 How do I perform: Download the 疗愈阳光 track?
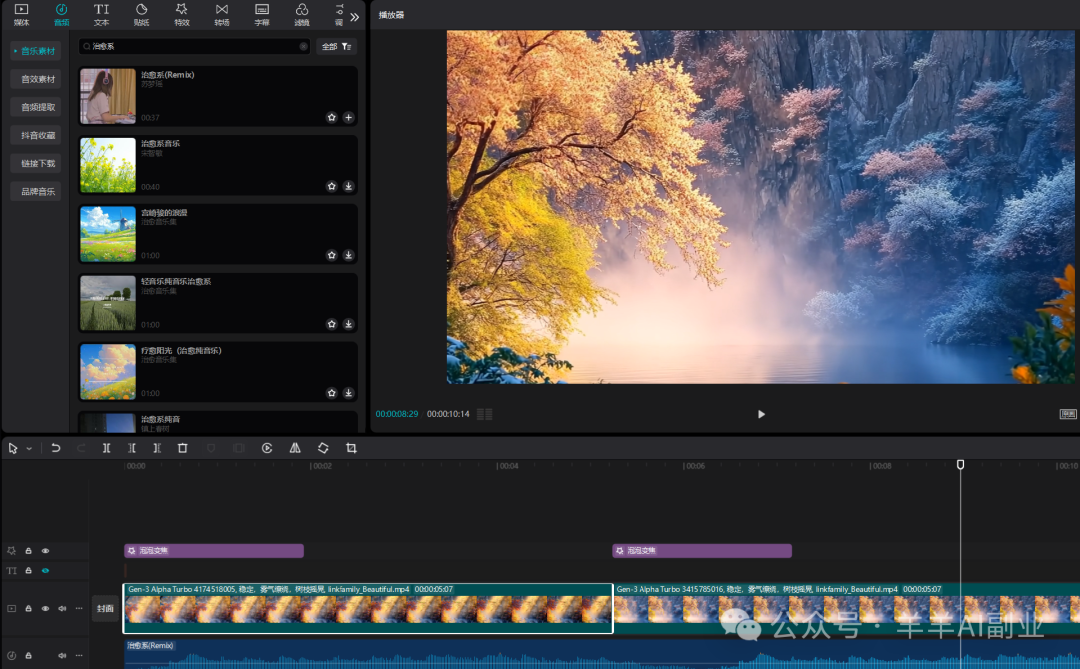point(349,393)
